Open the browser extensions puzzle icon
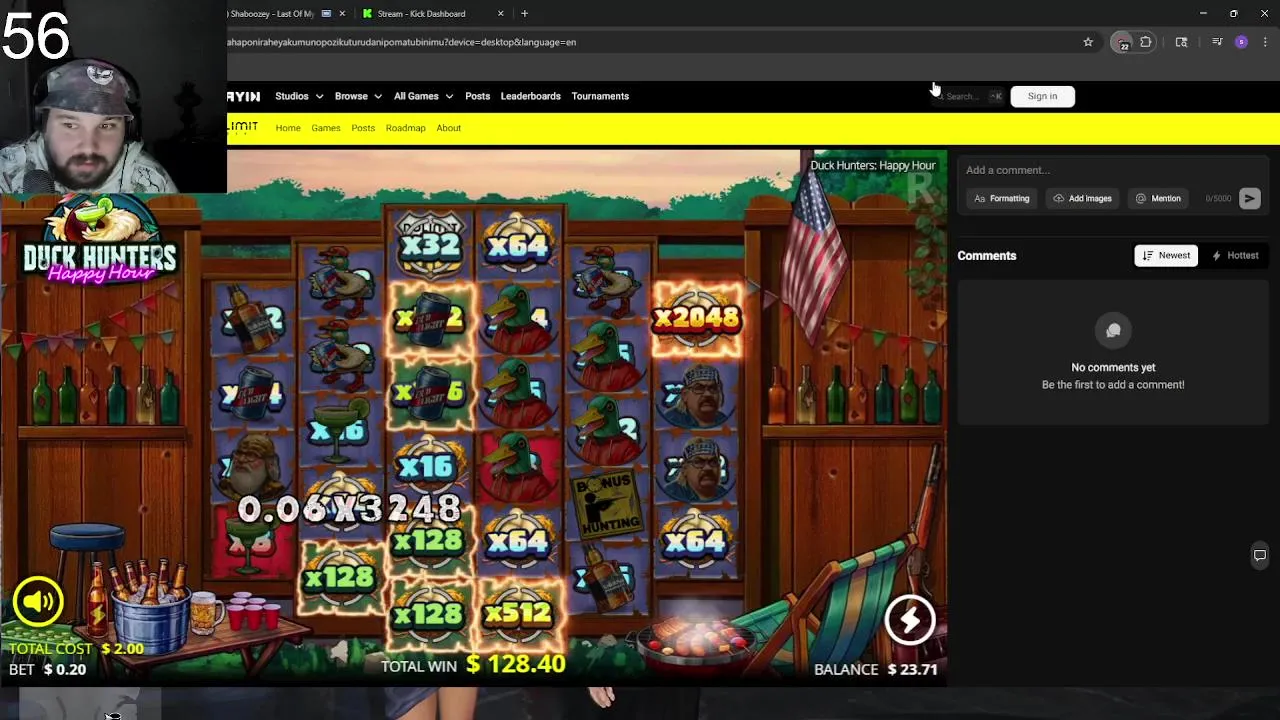 click(x=1146, y=42)
